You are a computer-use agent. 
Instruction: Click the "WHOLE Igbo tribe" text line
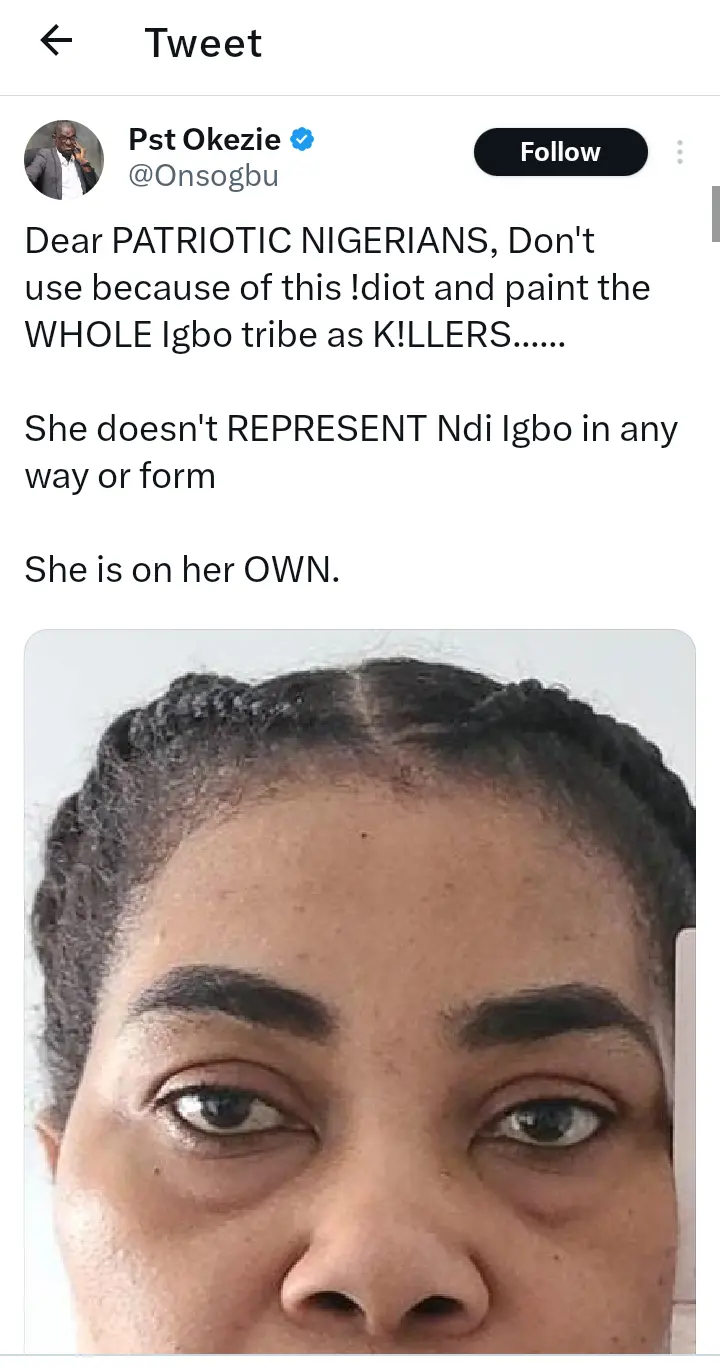[294, 335]
